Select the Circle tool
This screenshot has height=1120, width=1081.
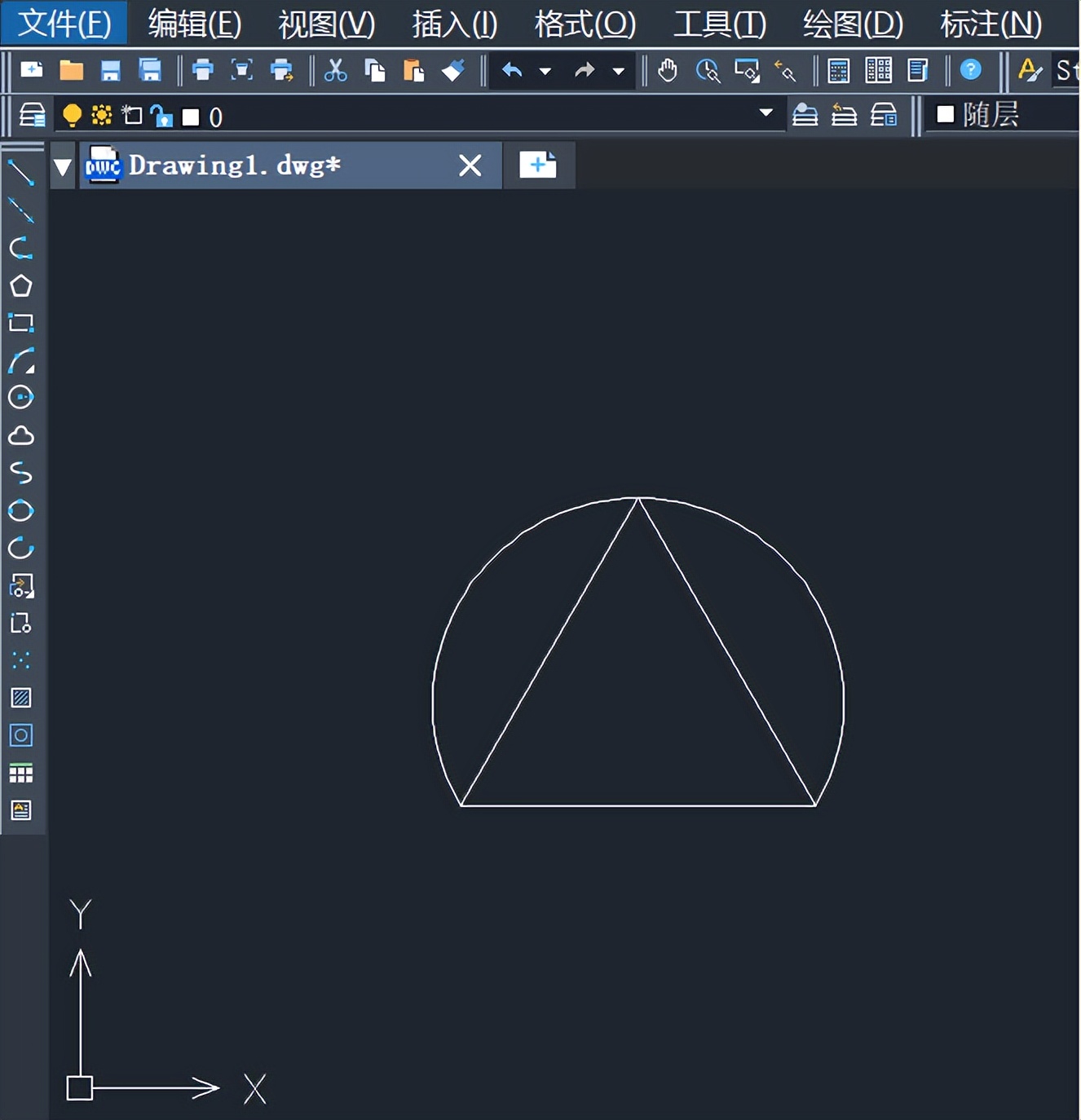pyautogui.click(x=22, y=399)
